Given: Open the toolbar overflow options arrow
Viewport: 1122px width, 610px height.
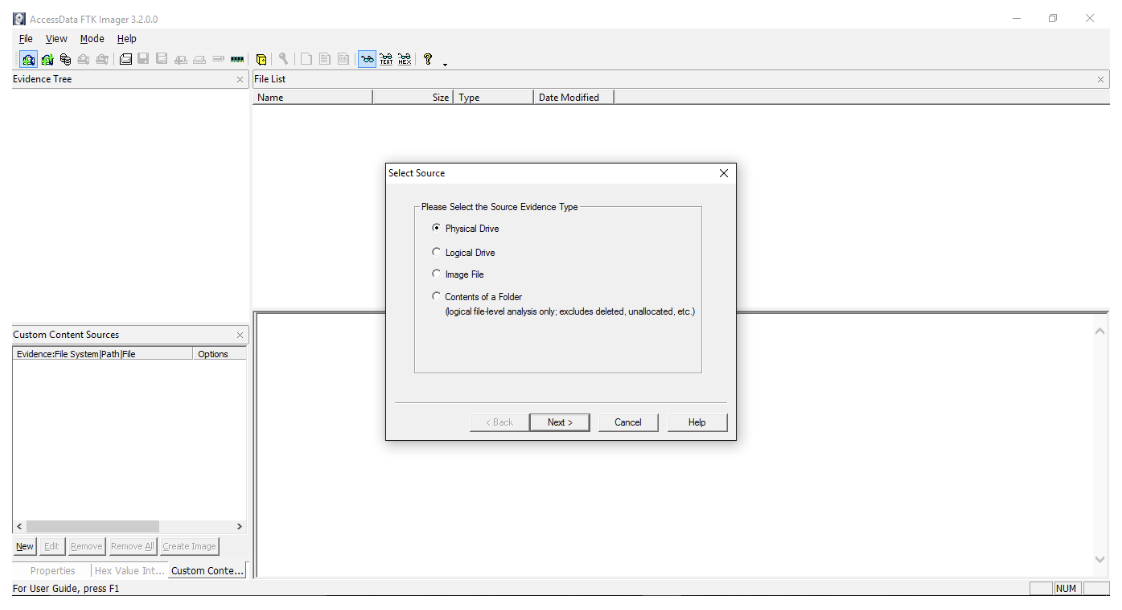Looking at the screenshot, I should coord(445,64).
